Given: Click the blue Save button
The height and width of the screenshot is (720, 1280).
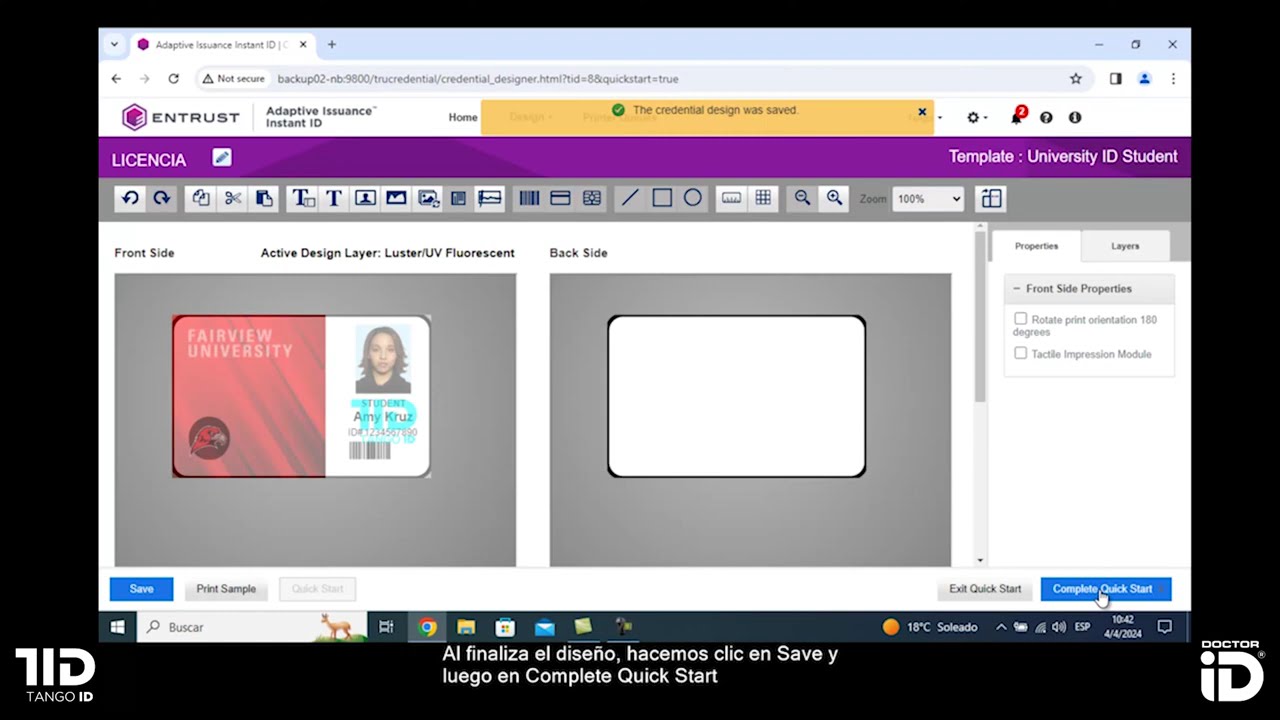Looking at the screenshot, I should [141, 589].
